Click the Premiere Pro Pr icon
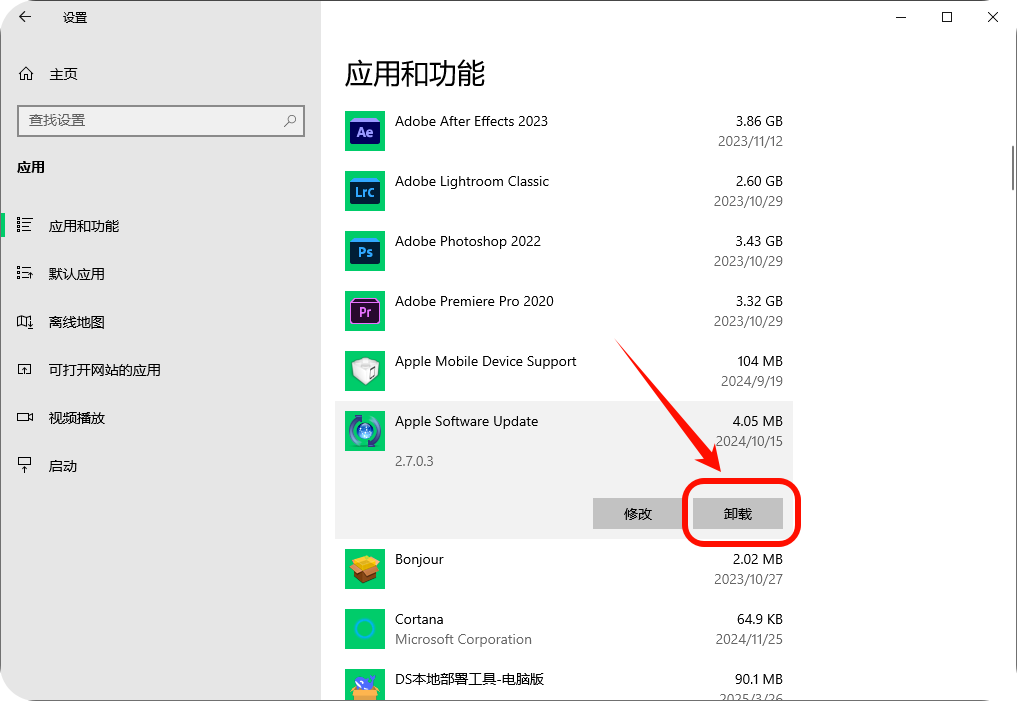1017x701 pixels. [365, 311]
